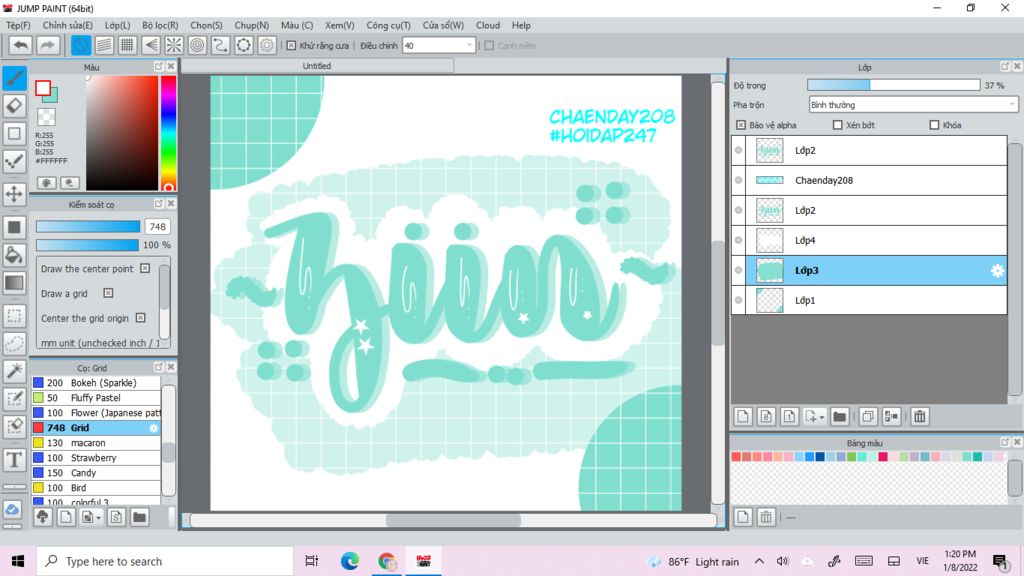Viewport: 1024px width, 576px height.
Task: Open Bộ lọc(R) menu
Action: pos(160,25)
